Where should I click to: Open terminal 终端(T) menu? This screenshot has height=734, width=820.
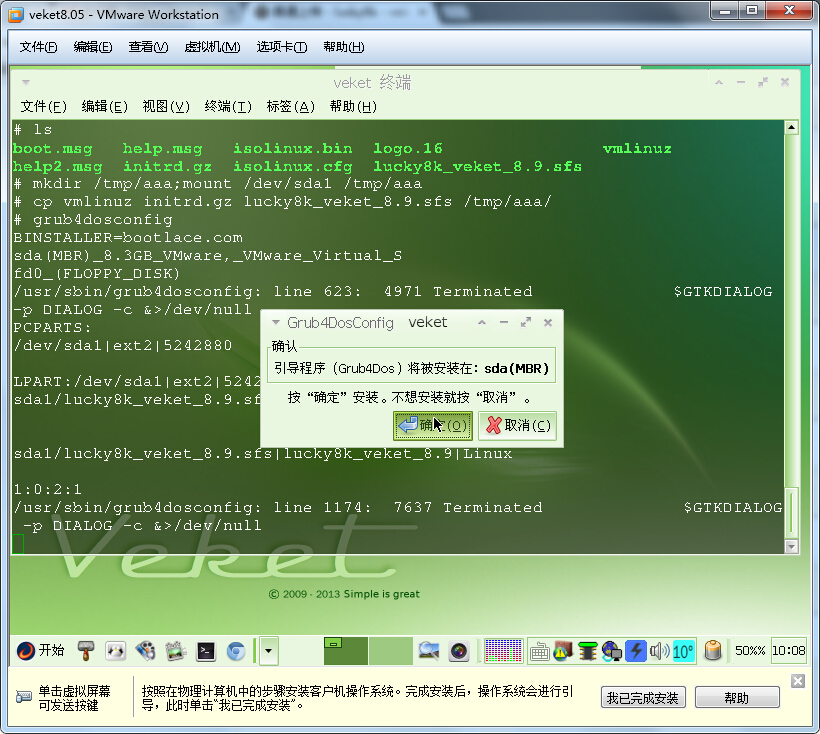coord(228,107)
